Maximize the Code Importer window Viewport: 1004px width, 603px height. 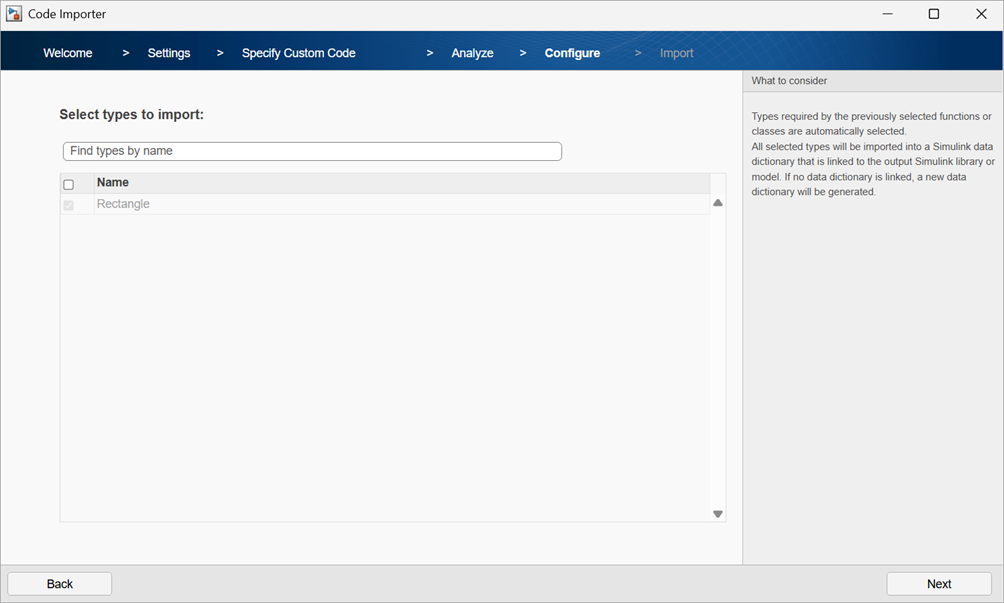click(x=933, y=13)
